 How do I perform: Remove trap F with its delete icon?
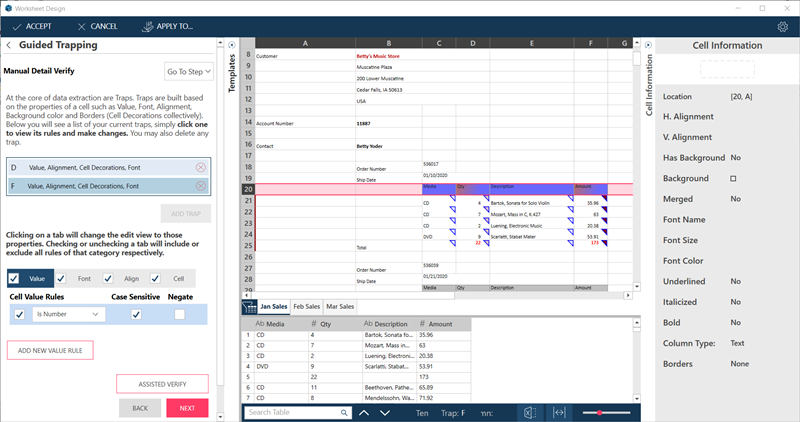(x=201, y=186)
